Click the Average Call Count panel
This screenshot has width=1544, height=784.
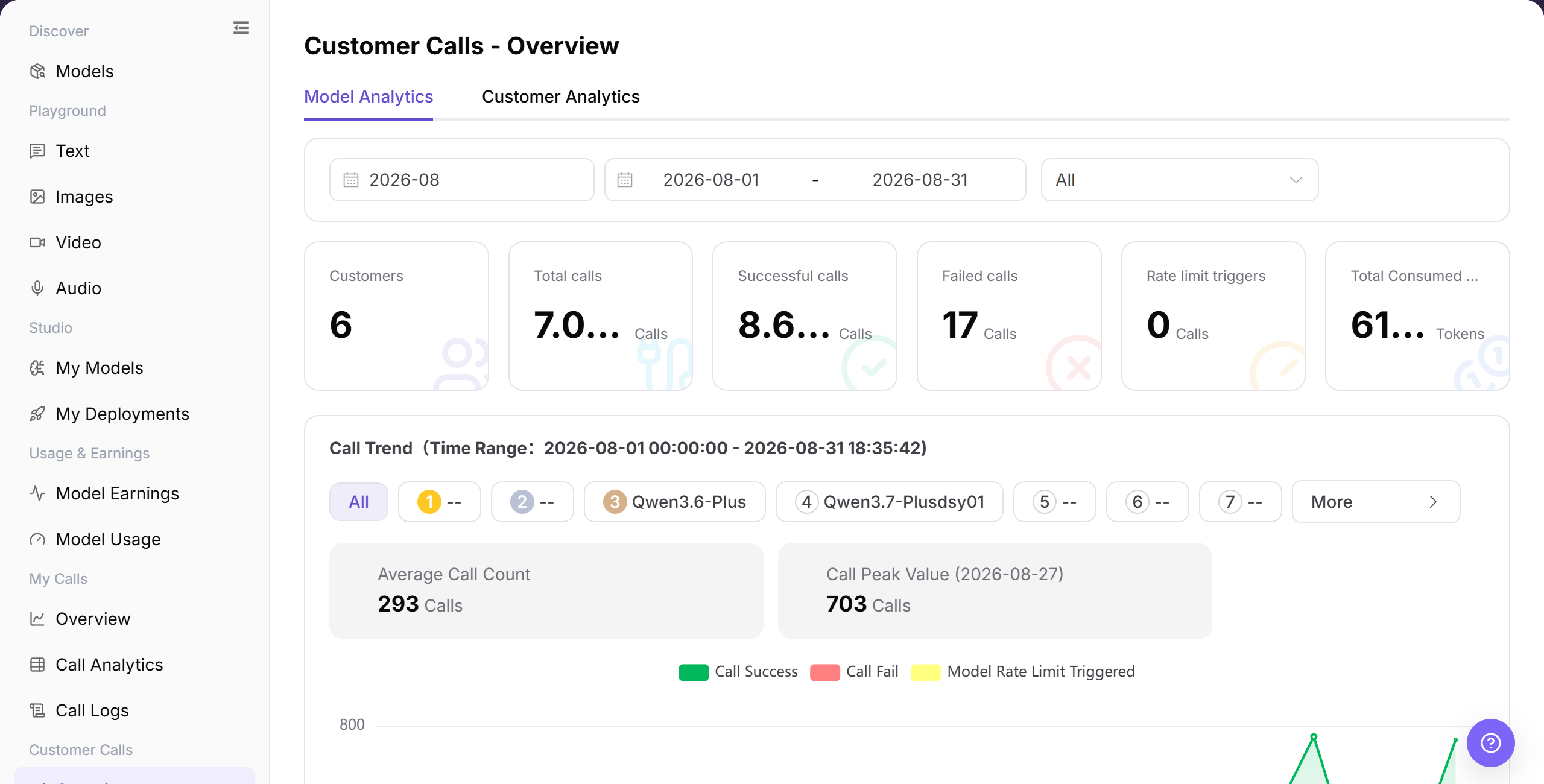point(546,591)
